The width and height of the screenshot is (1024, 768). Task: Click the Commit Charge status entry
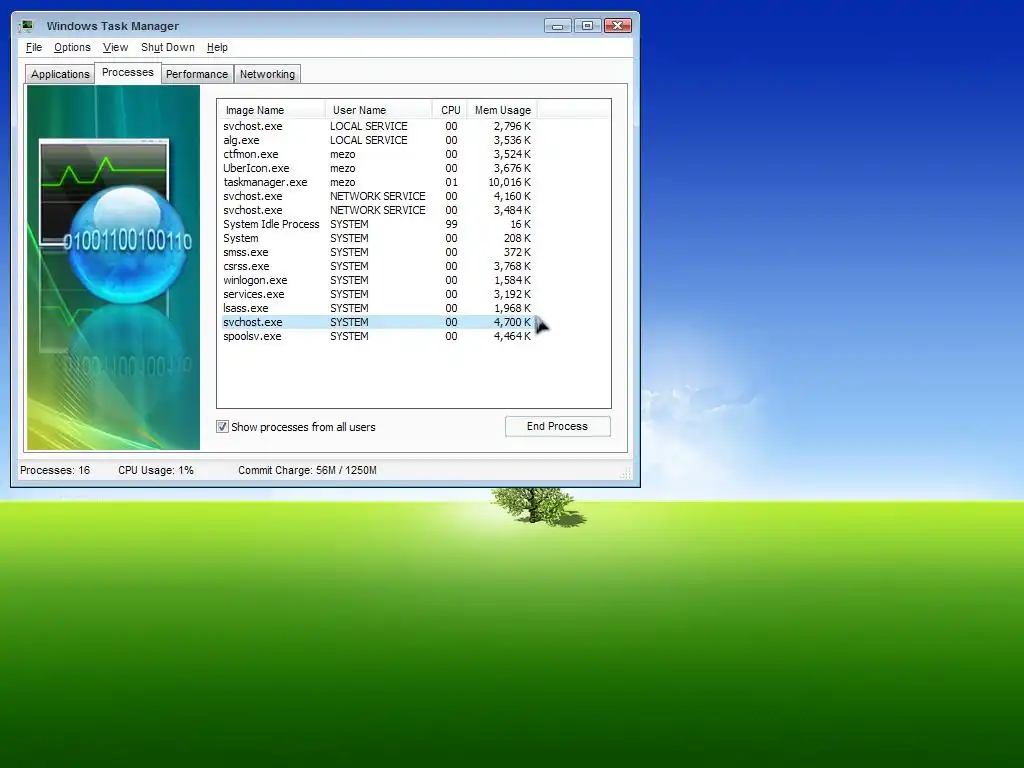[x=307, y=470]
